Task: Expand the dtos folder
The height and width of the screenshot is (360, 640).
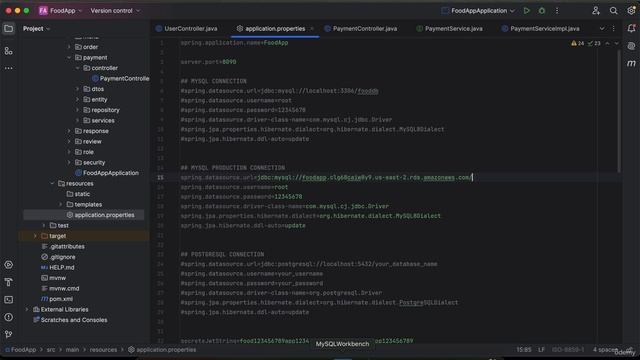Action: [77, 89]
